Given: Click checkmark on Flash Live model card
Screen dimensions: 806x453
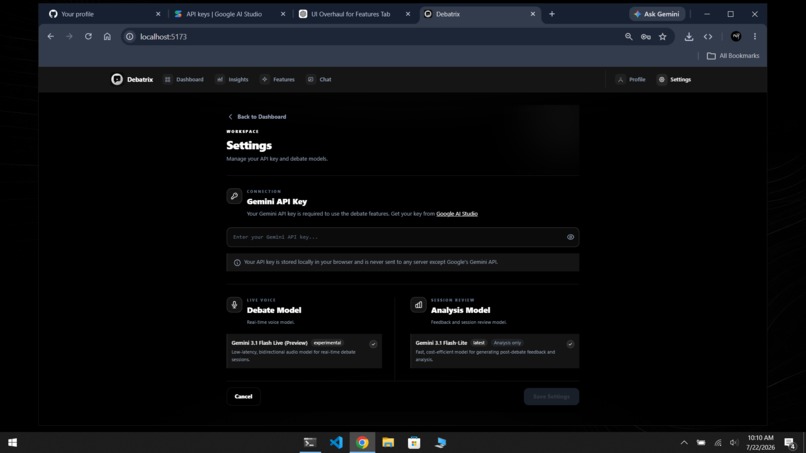Looking at the screenshot, I should (373, 344).
